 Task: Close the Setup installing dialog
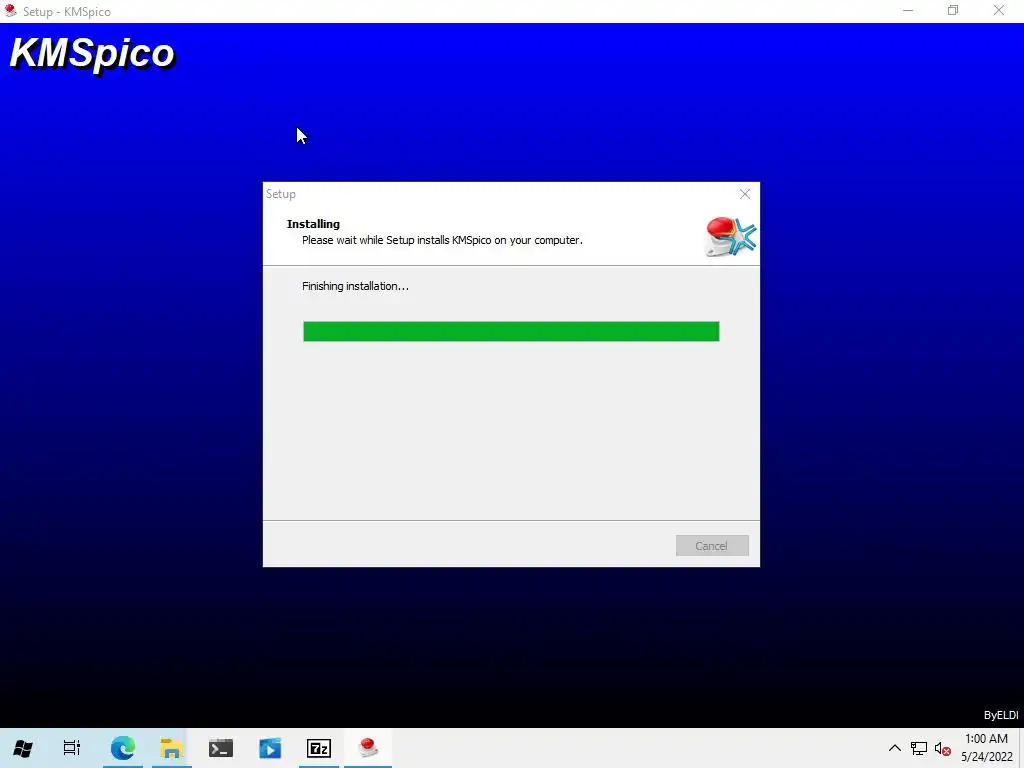[x=744, y=194]
